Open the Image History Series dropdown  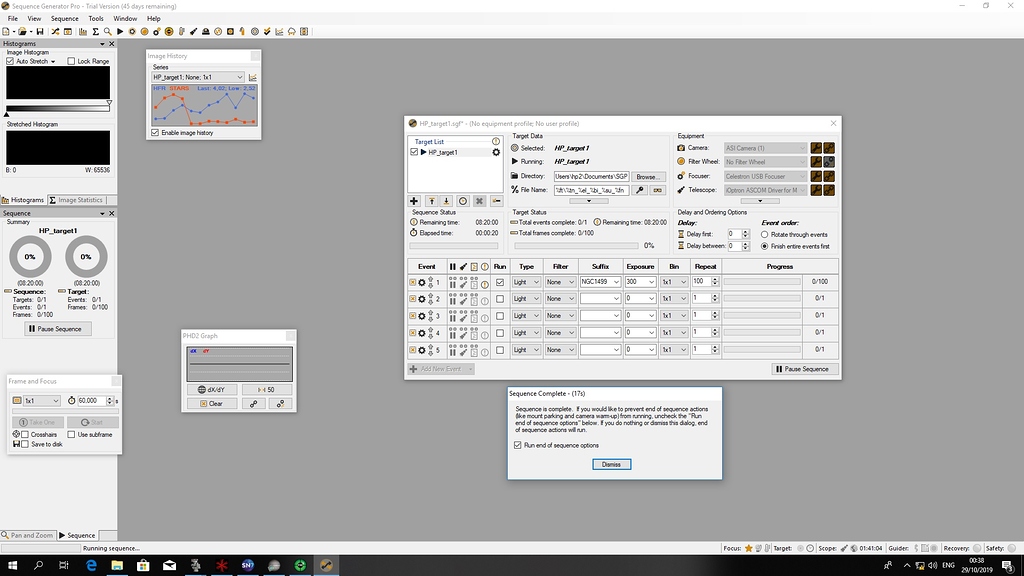[x=198, y=78]
